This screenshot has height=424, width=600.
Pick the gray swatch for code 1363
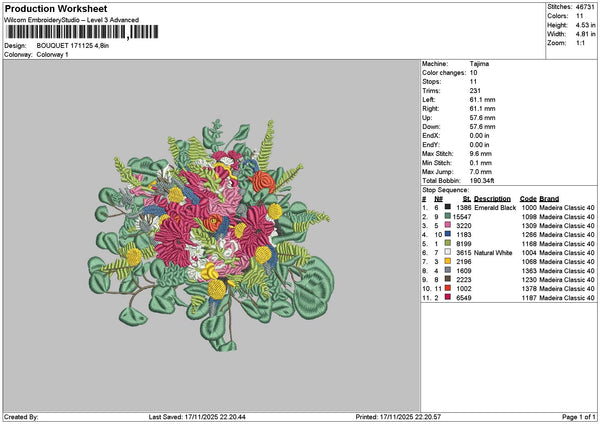(448, 270)
